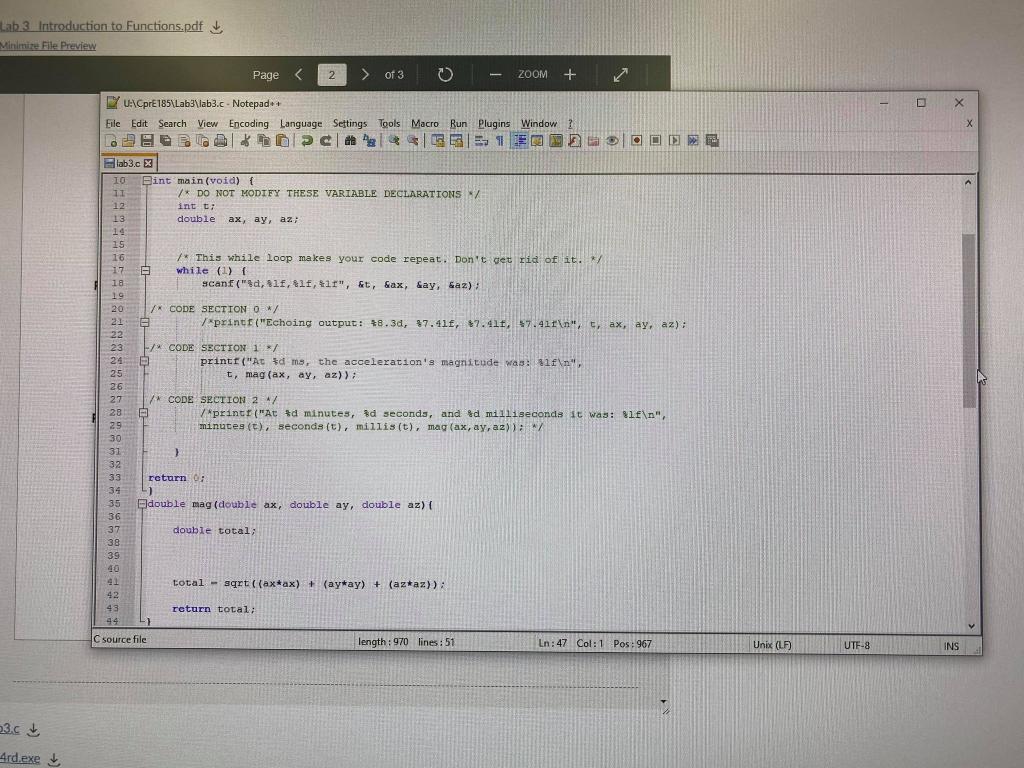
Task: Collapse the mag function fold at line 35
Action: click(141, 504)
